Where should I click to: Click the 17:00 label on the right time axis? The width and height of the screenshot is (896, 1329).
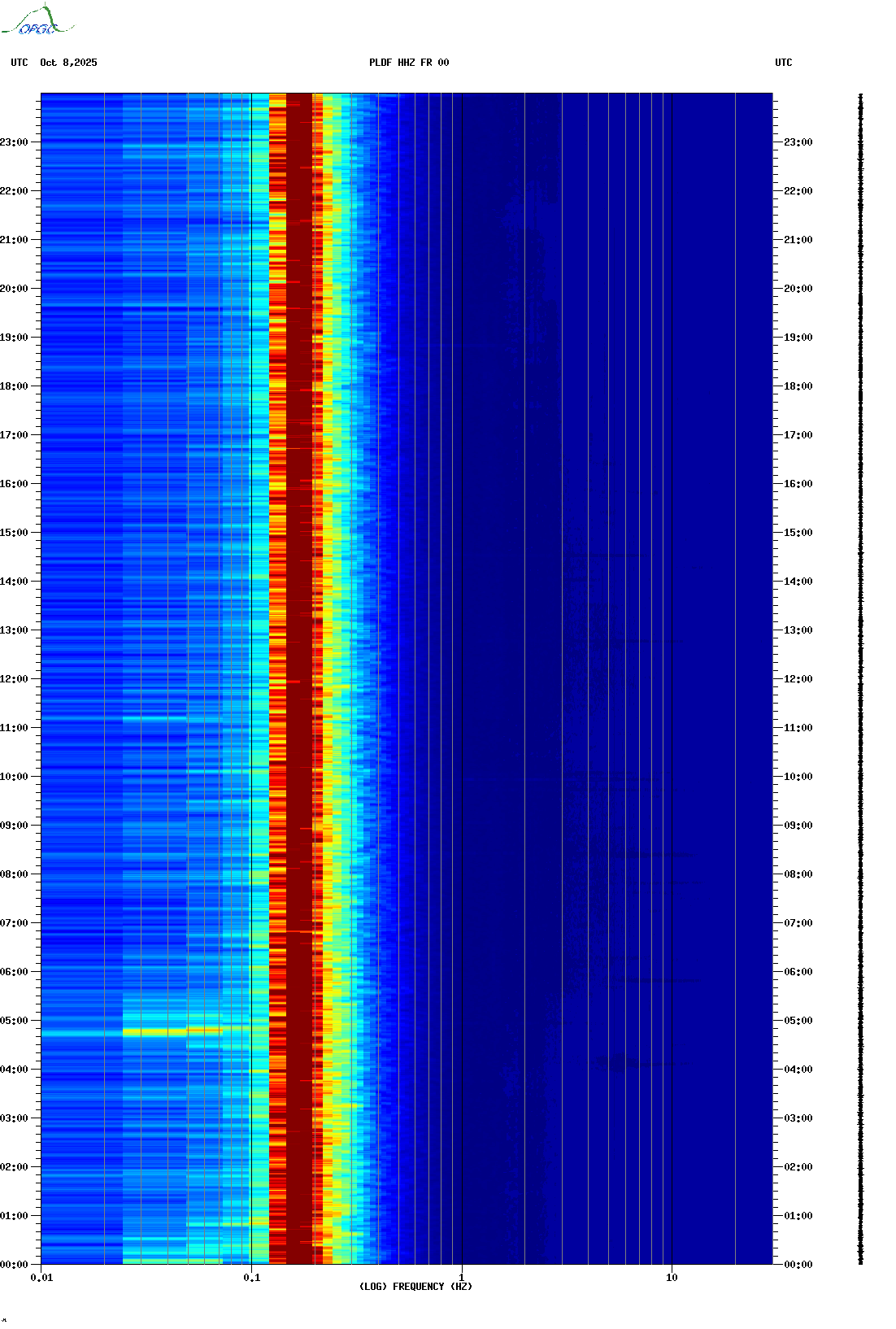(x=798, y=435)
